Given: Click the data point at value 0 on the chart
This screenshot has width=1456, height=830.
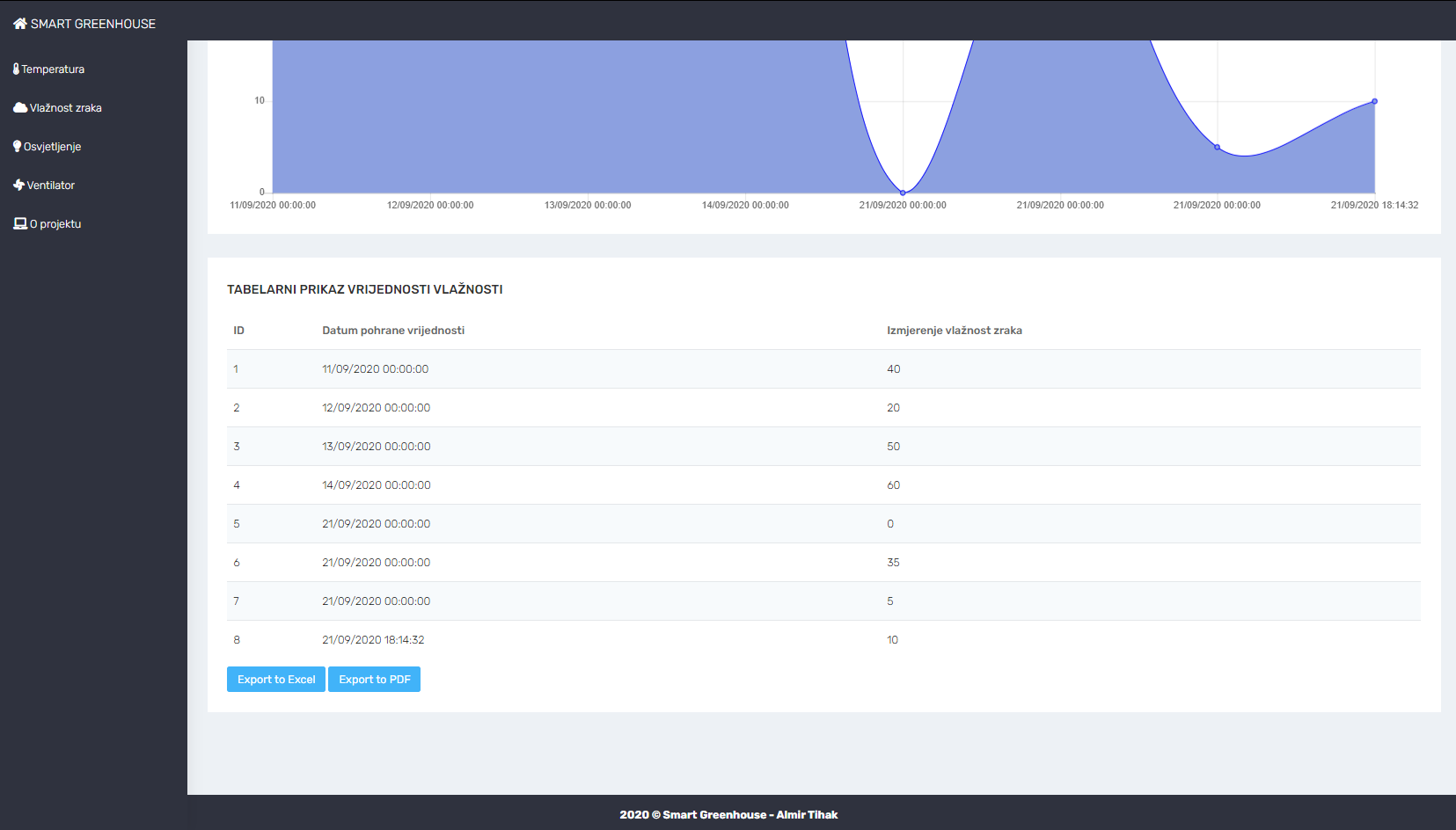Looking at the screenshot, I should tap(903, 191).
